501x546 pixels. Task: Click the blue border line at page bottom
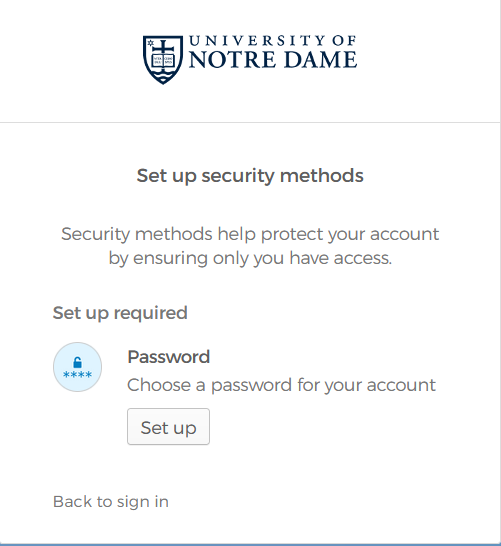[x=250, y=545]
